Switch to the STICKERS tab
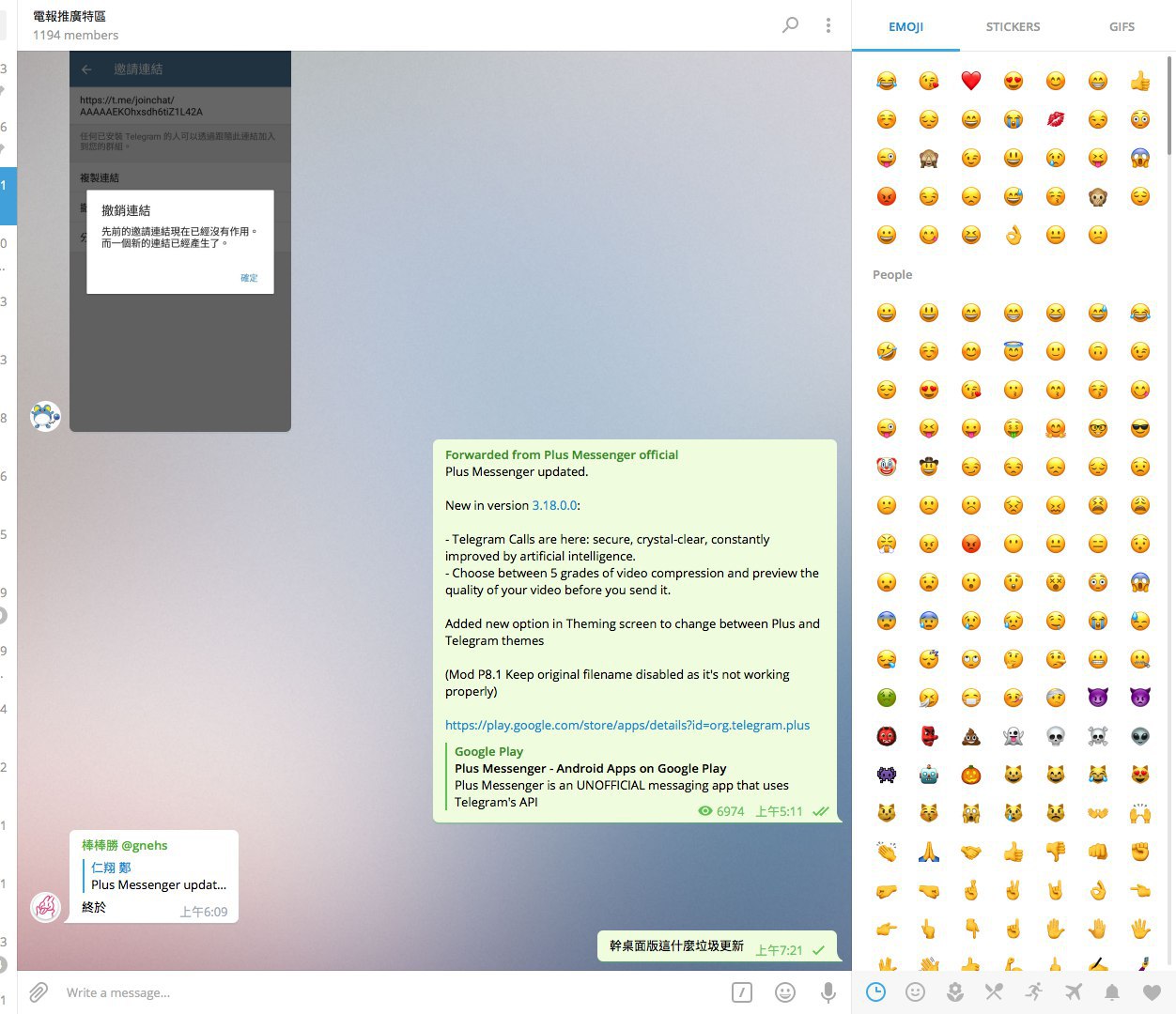1176x1014 pixels. coord(1013,26)
